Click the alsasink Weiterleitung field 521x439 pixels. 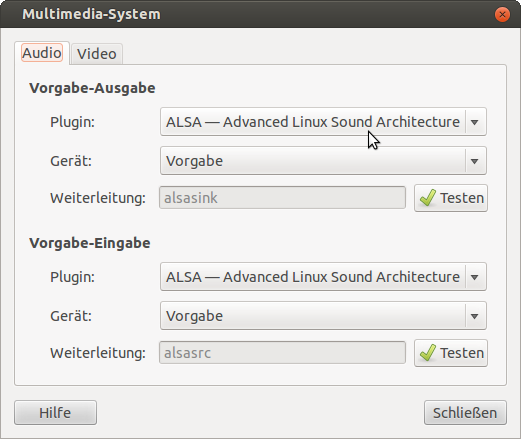click(282, 198)
